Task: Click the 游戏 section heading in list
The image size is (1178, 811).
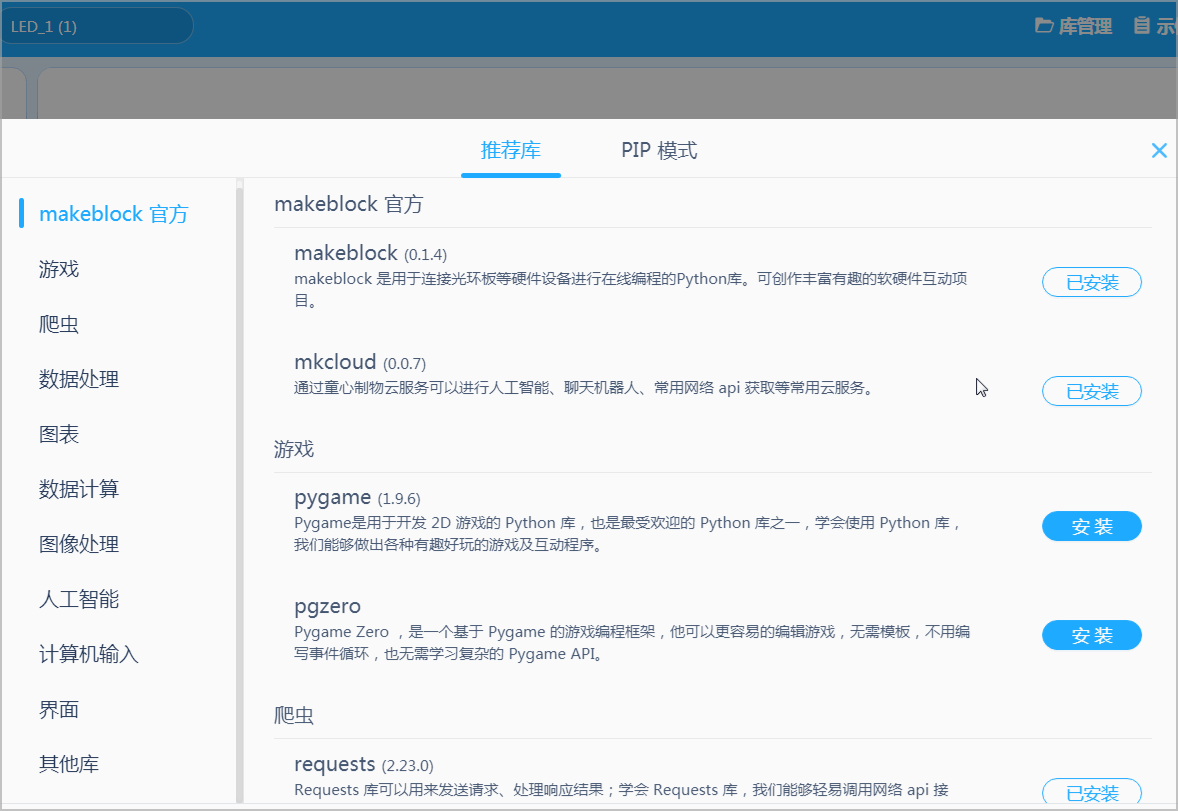Action: 294,449
